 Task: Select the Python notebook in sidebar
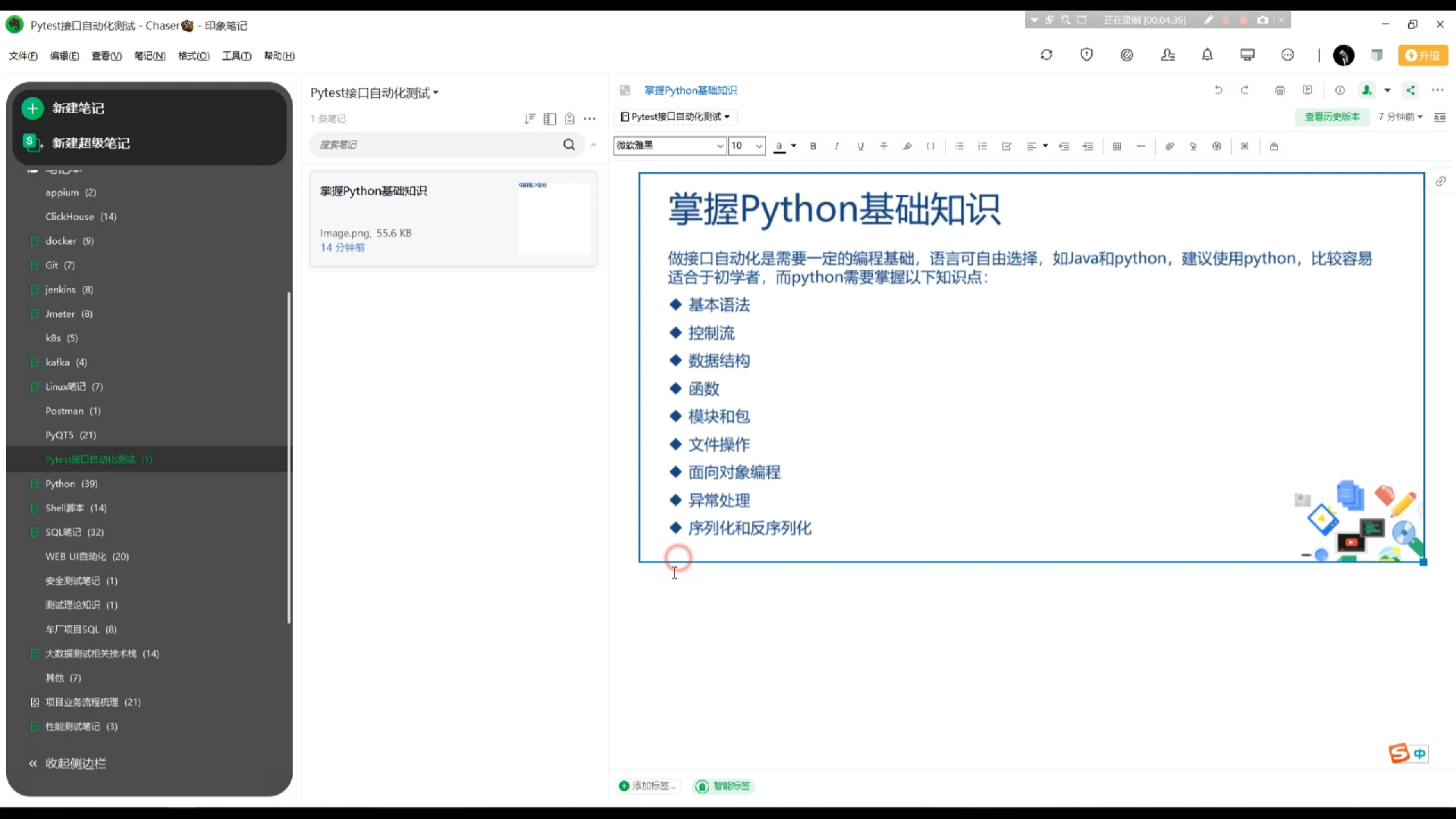71,484
